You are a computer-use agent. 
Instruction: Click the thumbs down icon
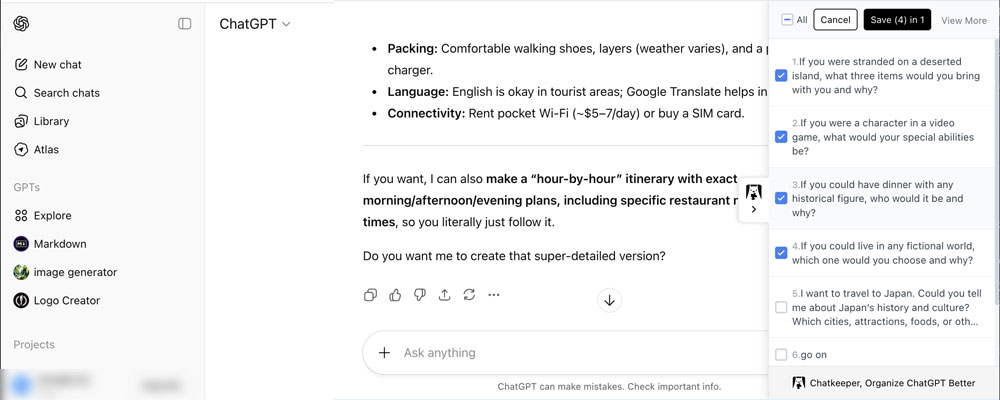(x=420, y=295)
